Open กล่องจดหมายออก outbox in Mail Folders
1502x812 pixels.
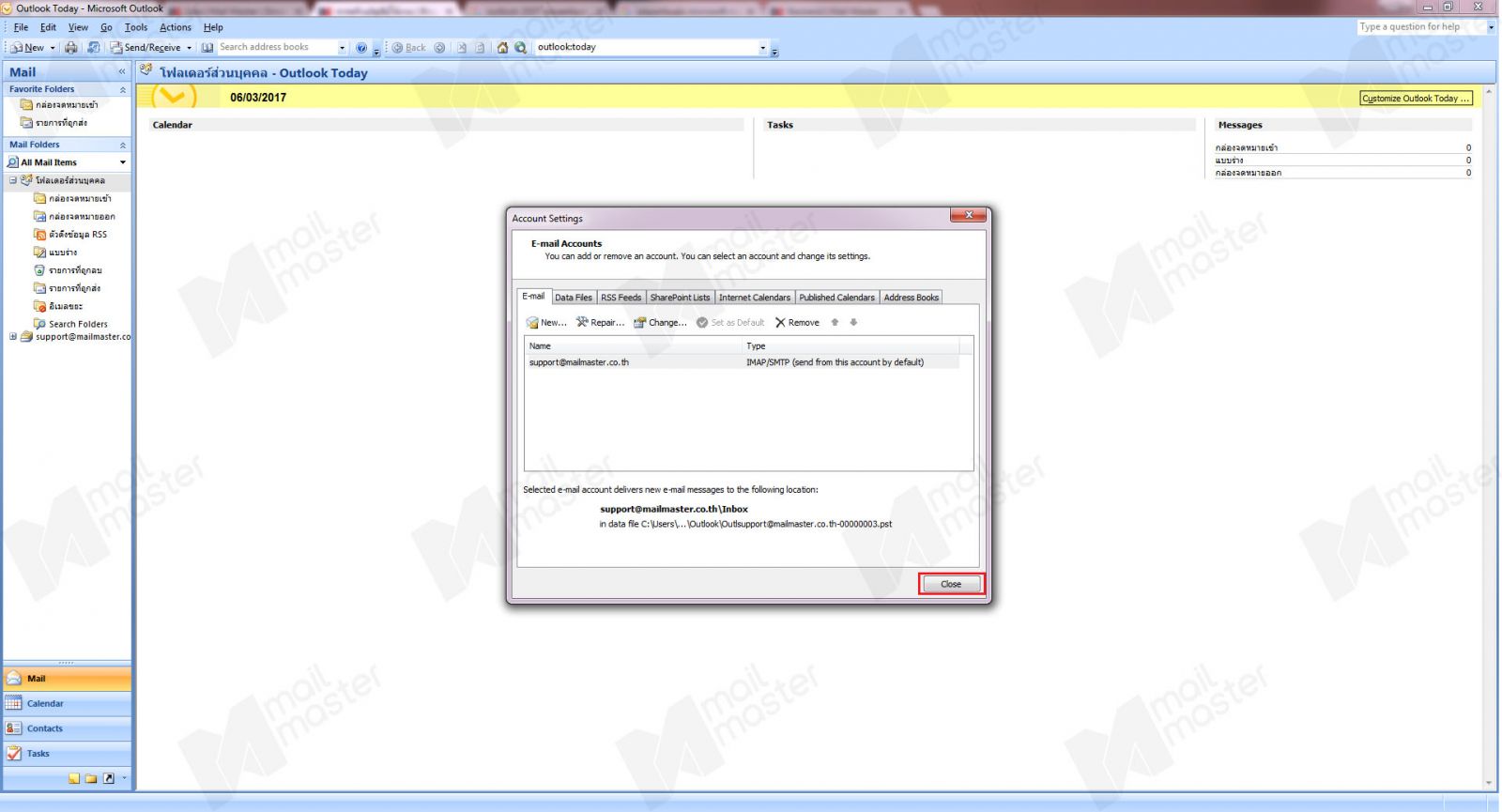pos(74,217)
